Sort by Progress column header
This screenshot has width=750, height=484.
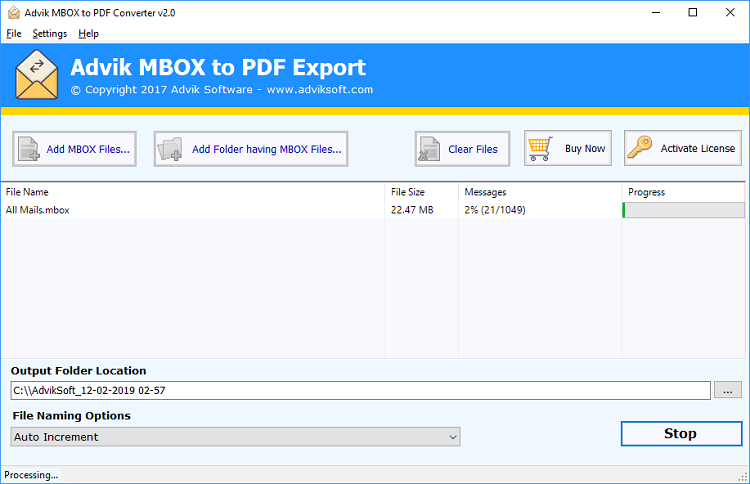(683, 192)
